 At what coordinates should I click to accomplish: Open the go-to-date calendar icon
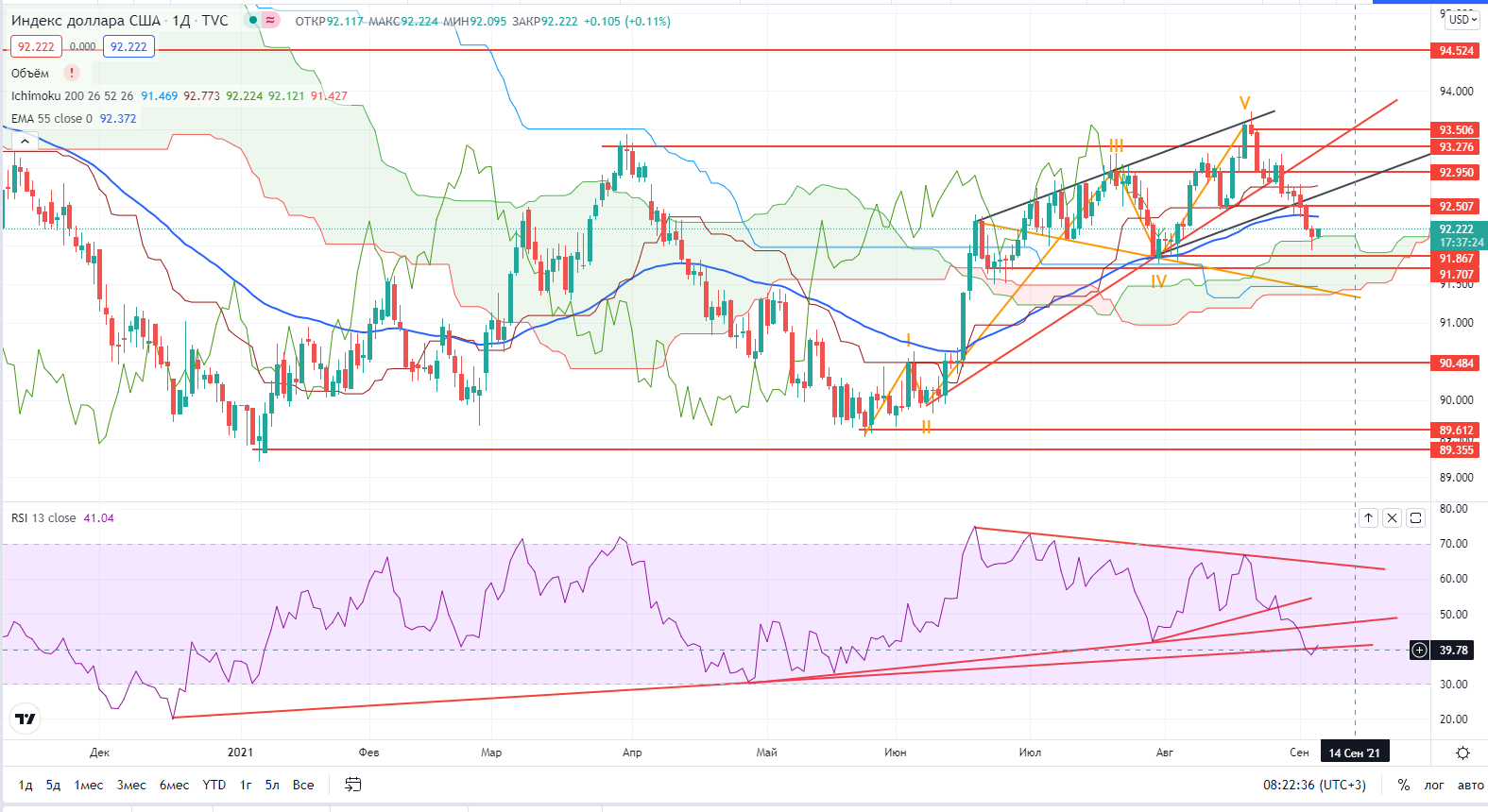coord(353,785)
